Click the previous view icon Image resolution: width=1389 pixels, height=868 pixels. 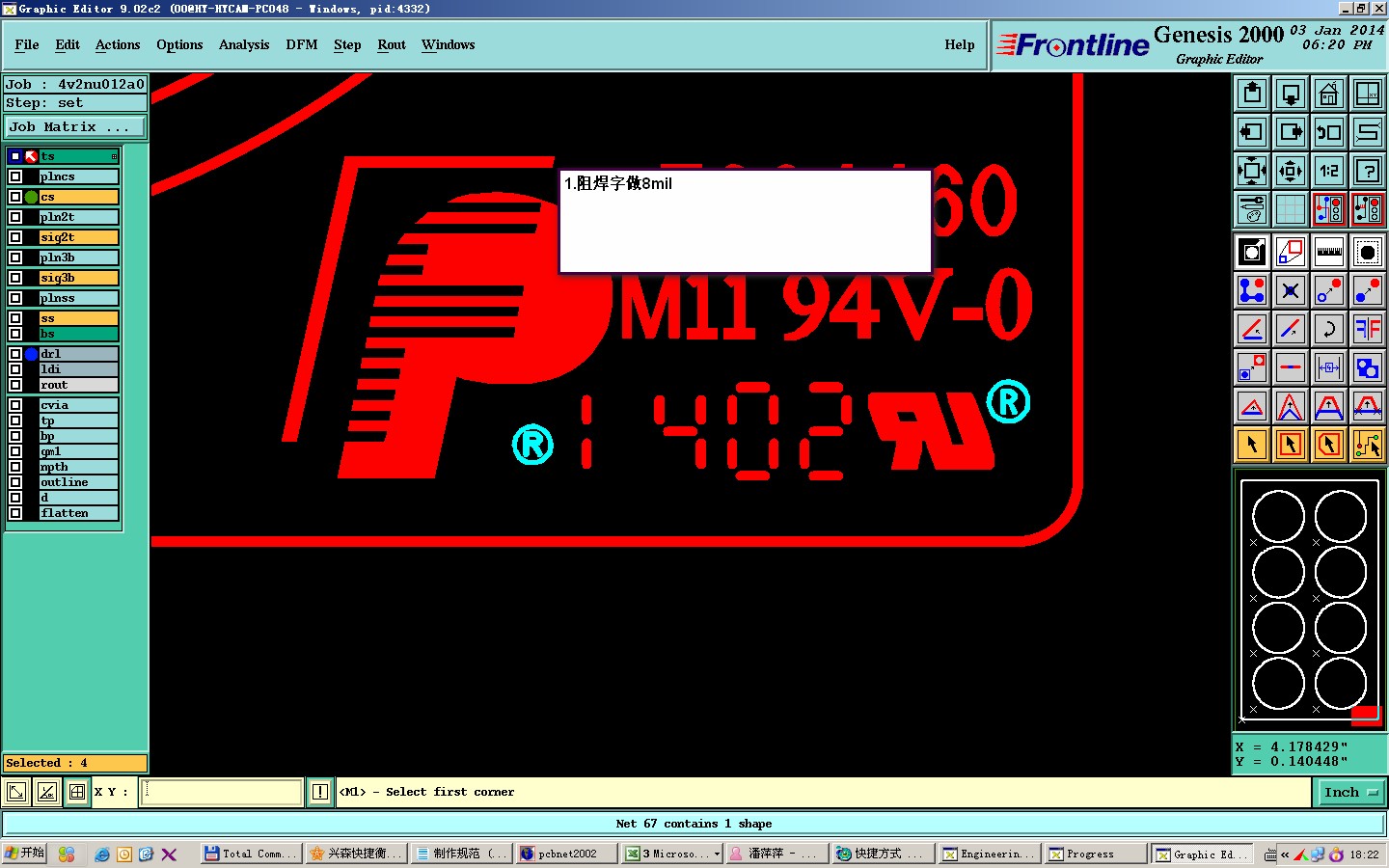click(1329, 132)
